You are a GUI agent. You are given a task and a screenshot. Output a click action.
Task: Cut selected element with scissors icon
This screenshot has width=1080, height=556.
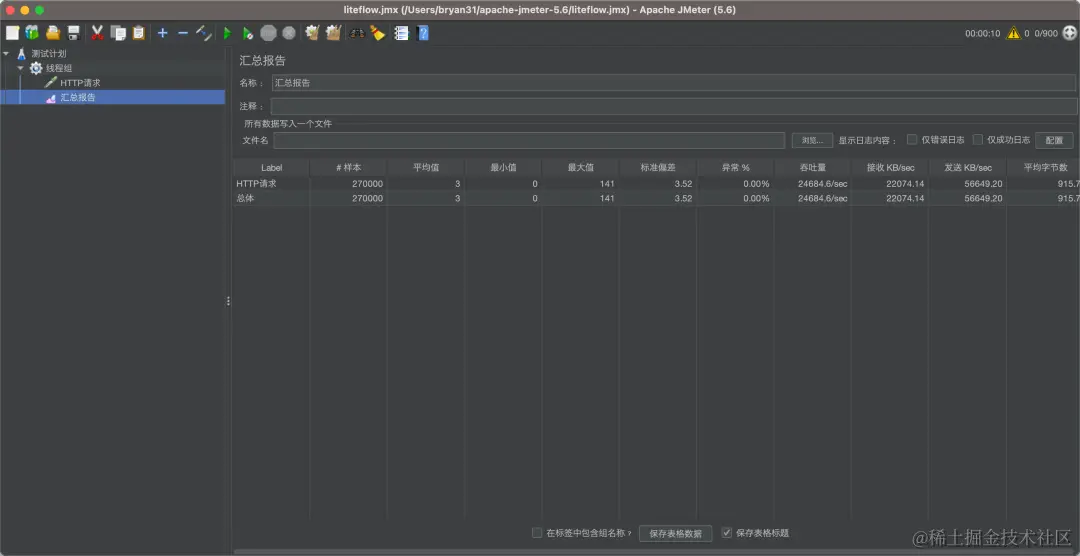click(x=97, y=32)
